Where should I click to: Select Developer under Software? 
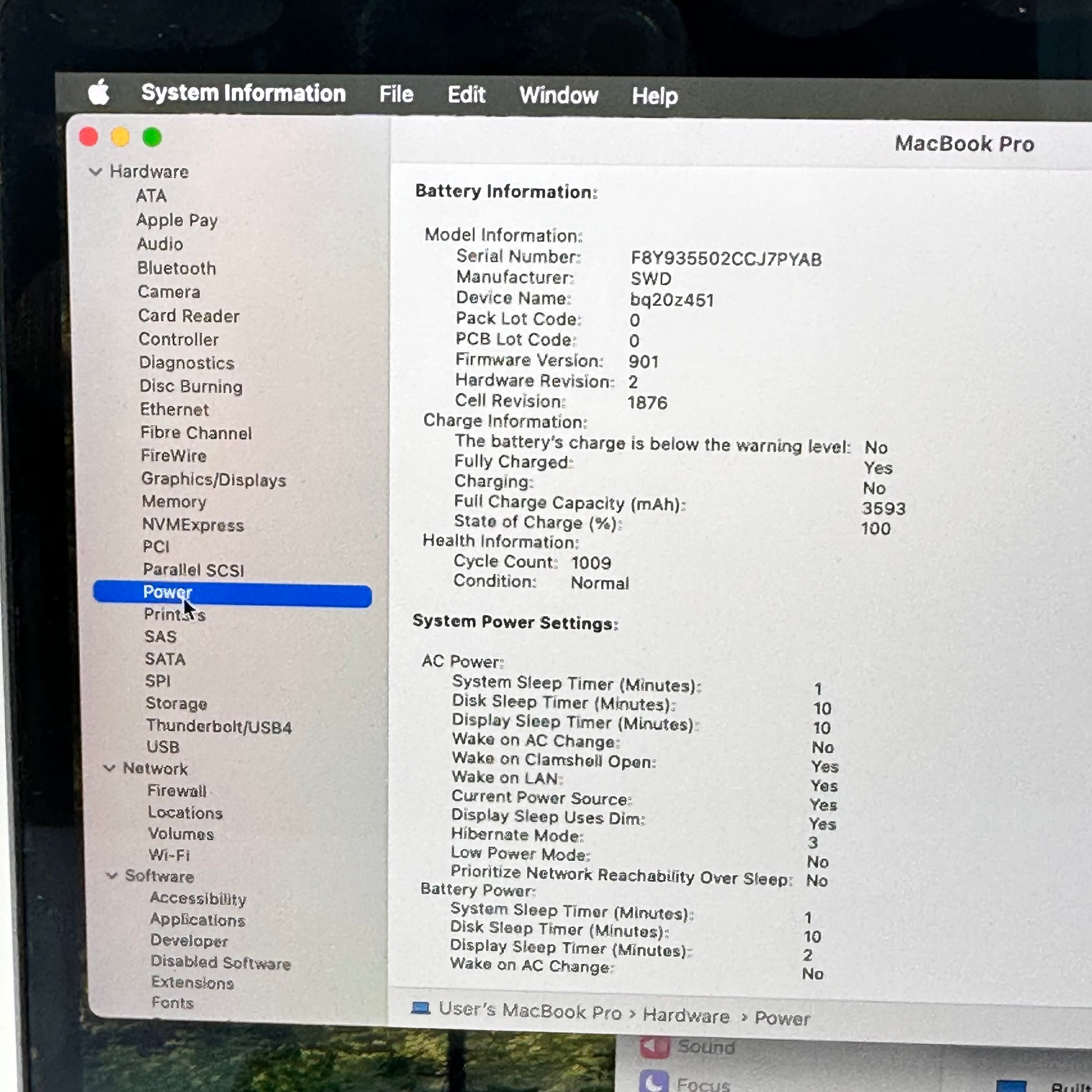189,941
